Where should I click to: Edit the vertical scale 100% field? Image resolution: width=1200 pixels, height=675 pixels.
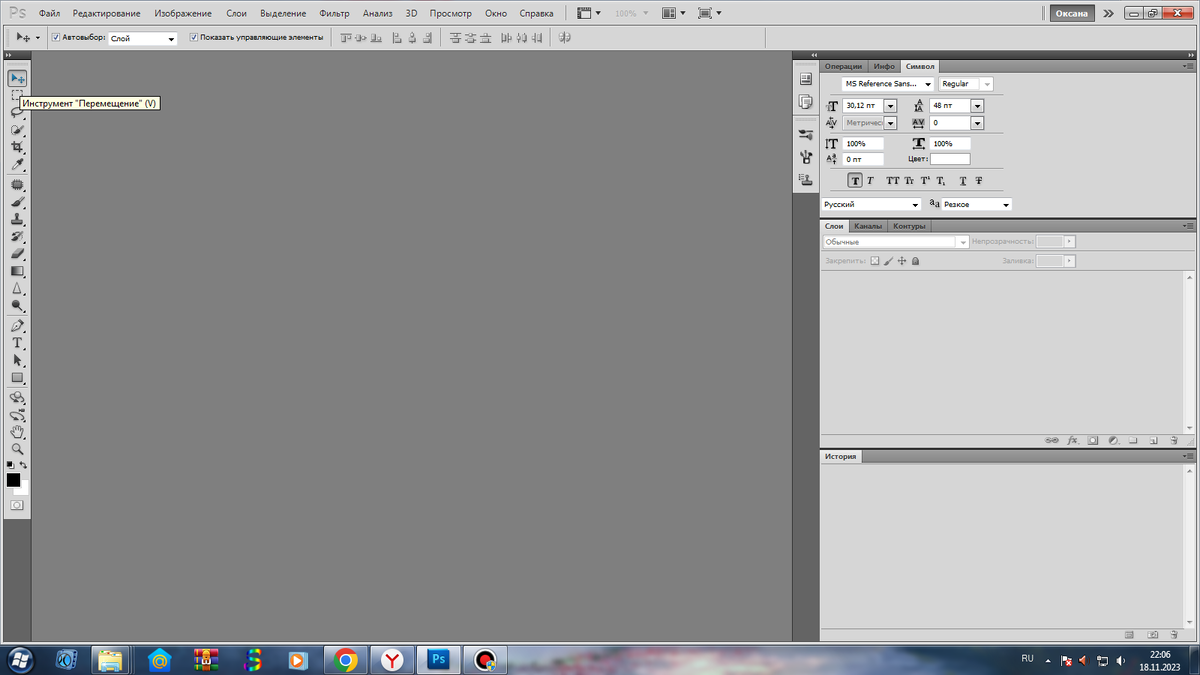coord(863,144)
